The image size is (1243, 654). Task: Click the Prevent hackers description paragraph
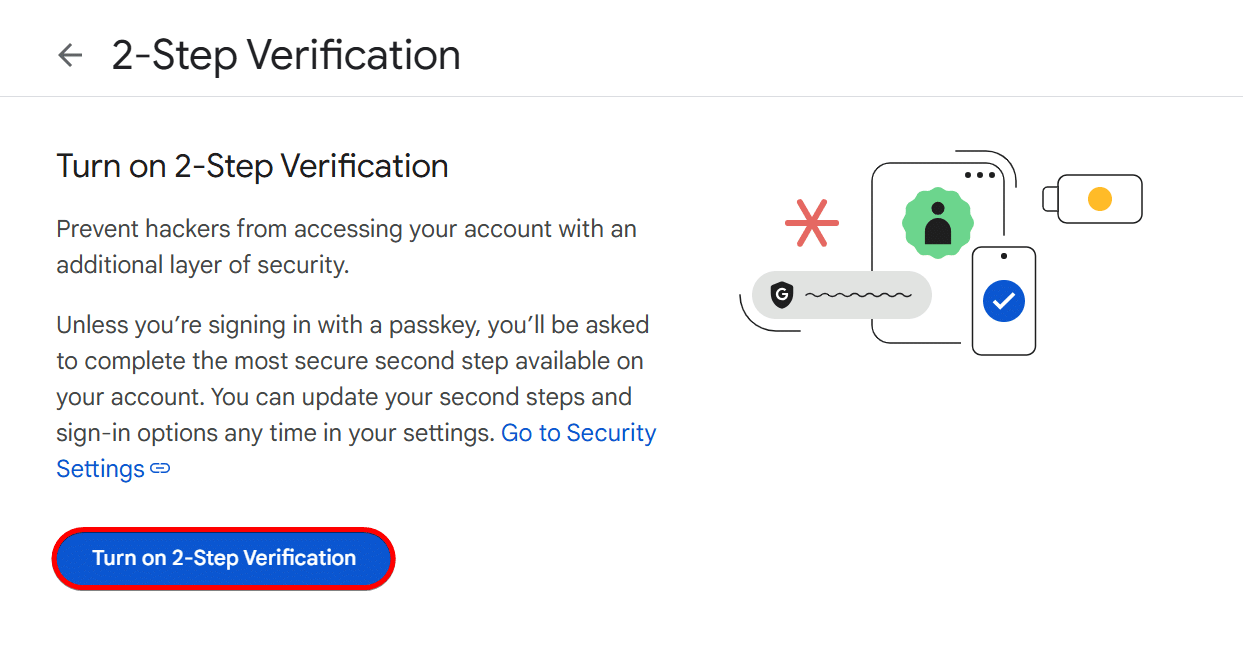pyautogui.click(x=346, y=247)
